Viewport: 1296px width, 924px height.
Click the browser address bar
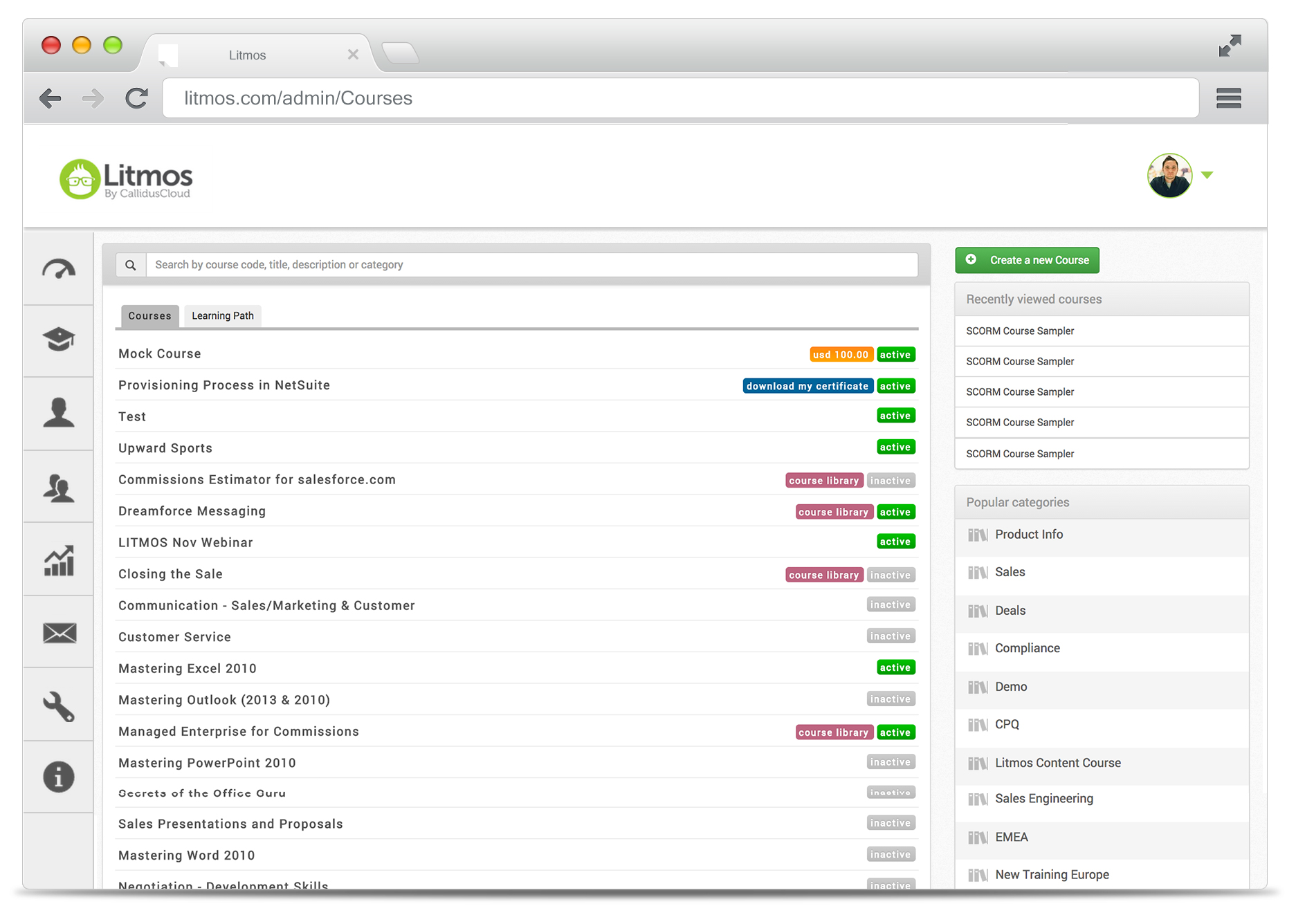pyautogui.click(x=681, y=98)
